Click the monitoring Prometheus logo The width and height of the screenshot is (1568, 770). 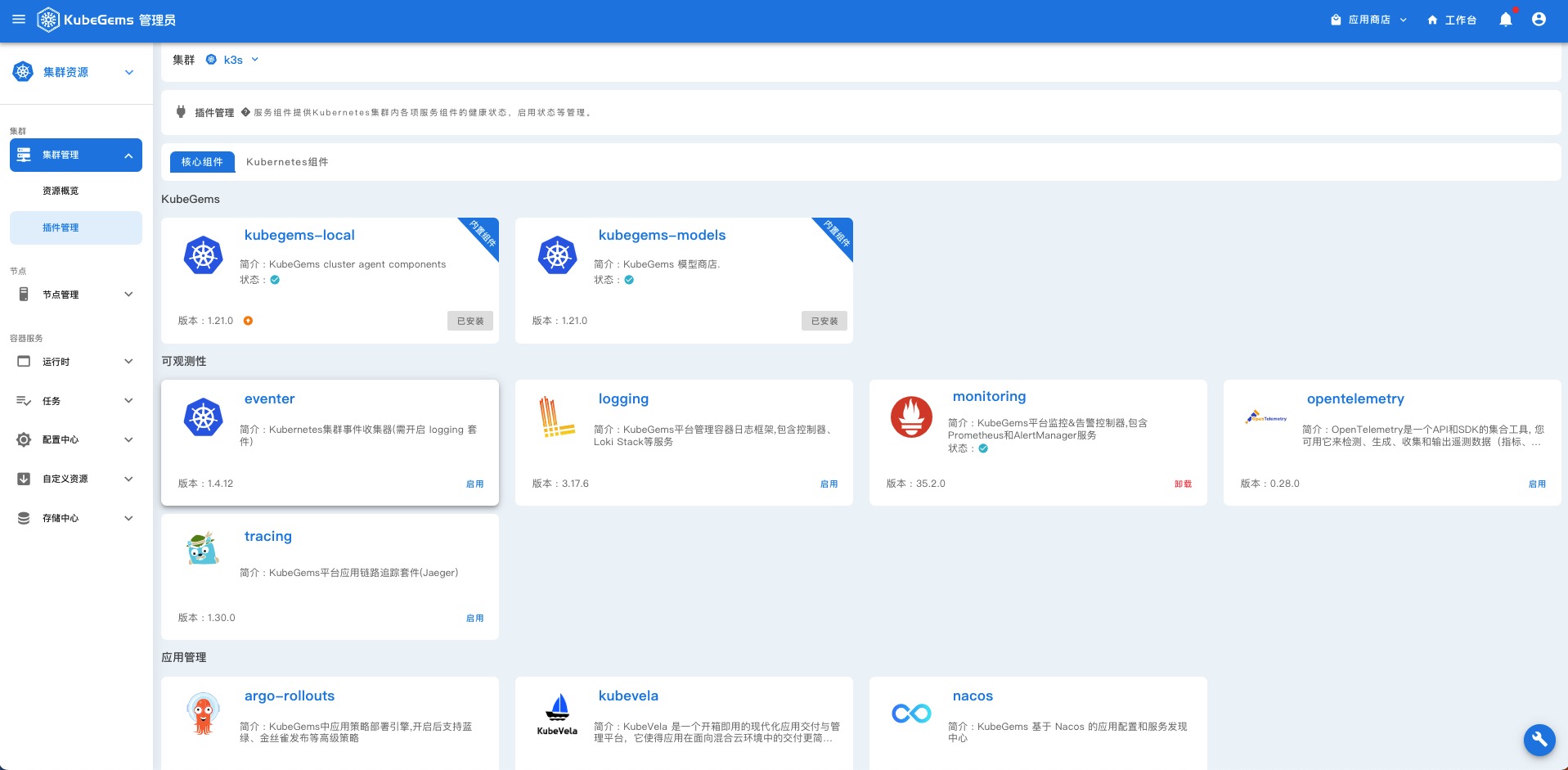coord(911,417)
